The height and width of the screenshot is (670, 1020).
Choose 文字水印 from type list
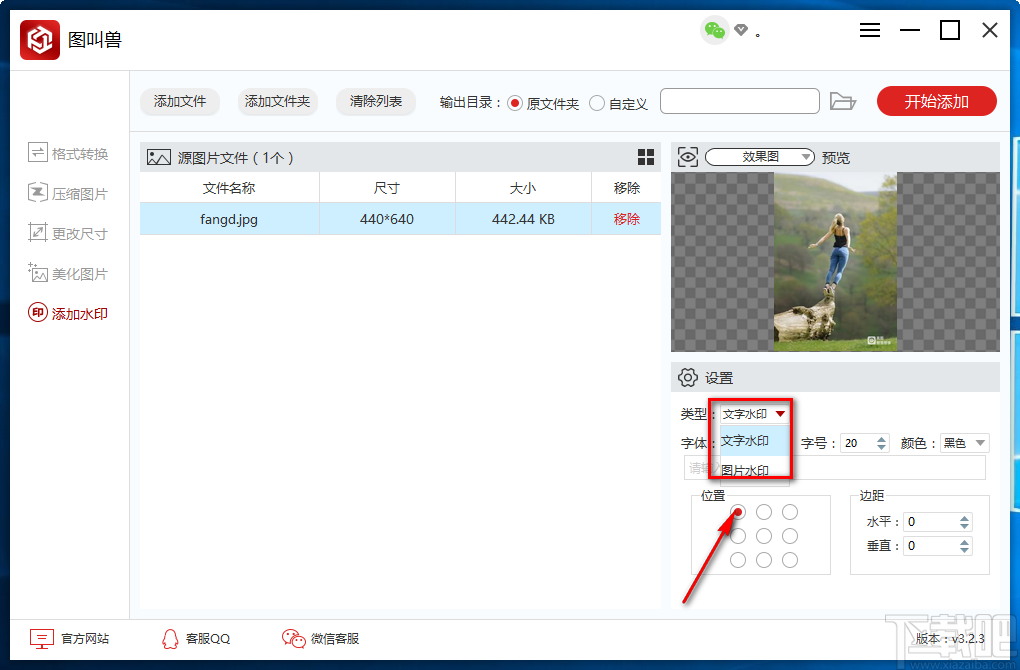[755, 440]
